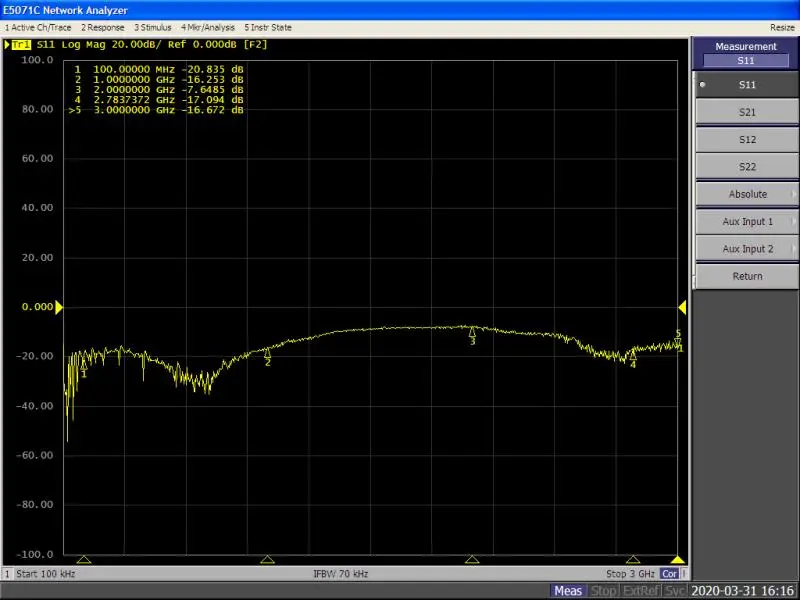The width and height of the screenshot is (800, 600).
Task: Open the 4 Mkr/Analysis menu
Action: (208, 28)
